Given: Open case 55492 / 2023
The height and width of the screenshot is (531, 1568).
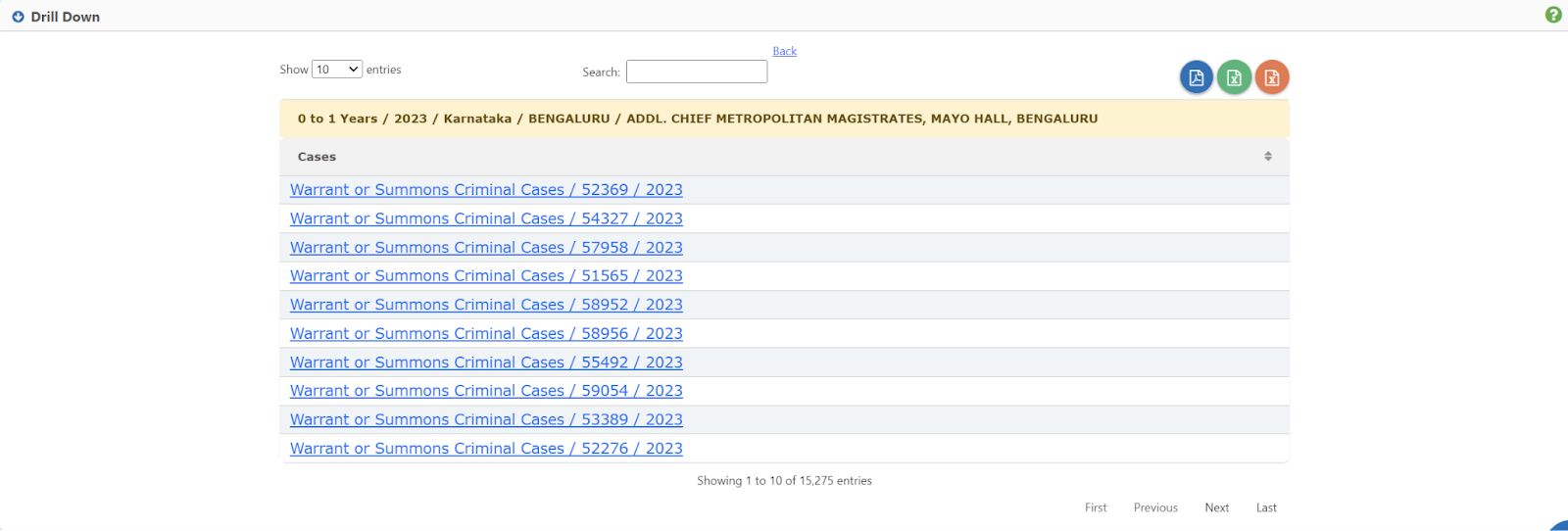Looking at the screenshot, I should (x=486, y=362).
